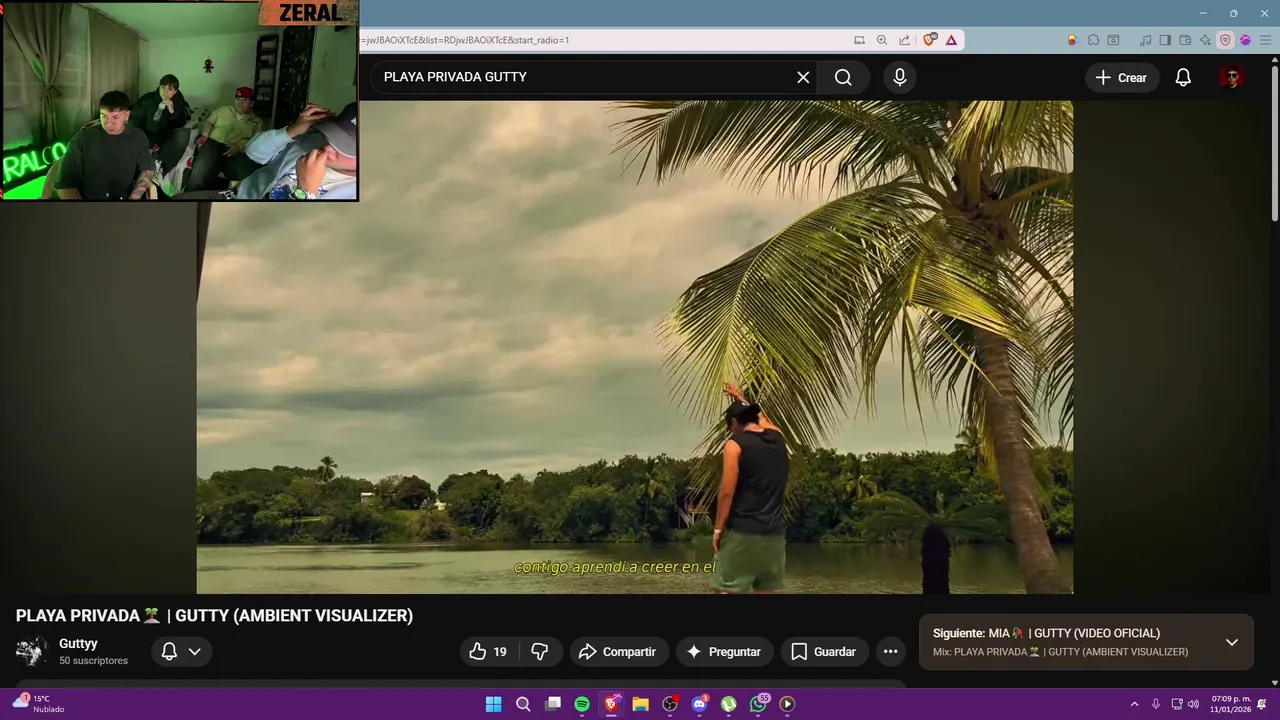Open Task View on taskbar

click(x=553, y=704)
